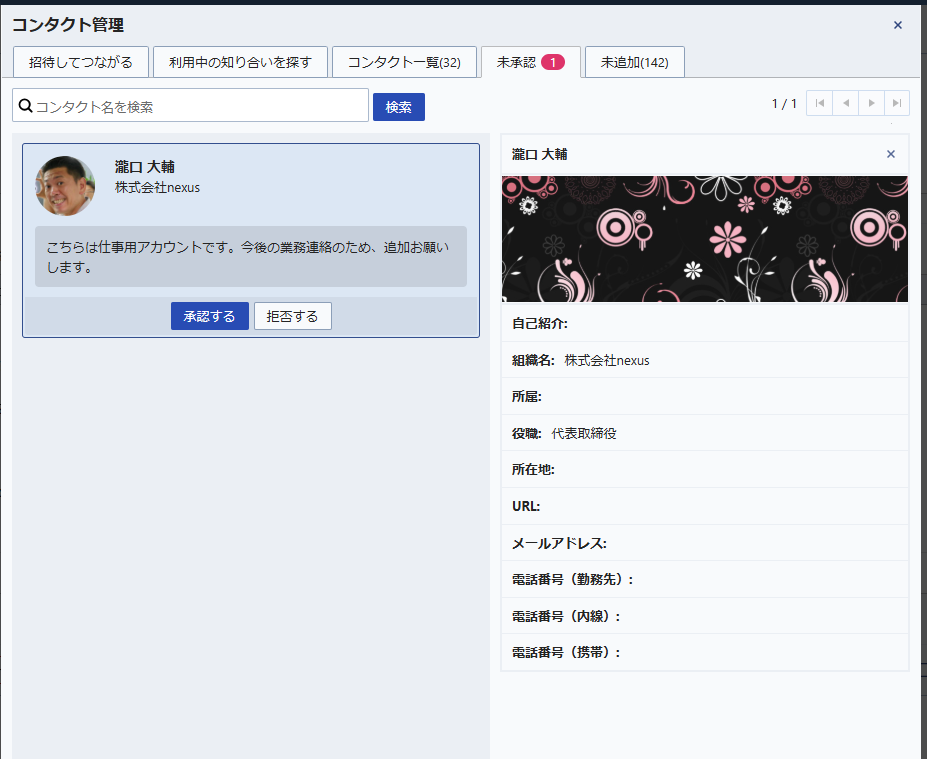Viewport: 927px width, 759px height.
Task: Switch to the 招待してつながる tab
Action: pyautogui.click(x=81, y=62)
